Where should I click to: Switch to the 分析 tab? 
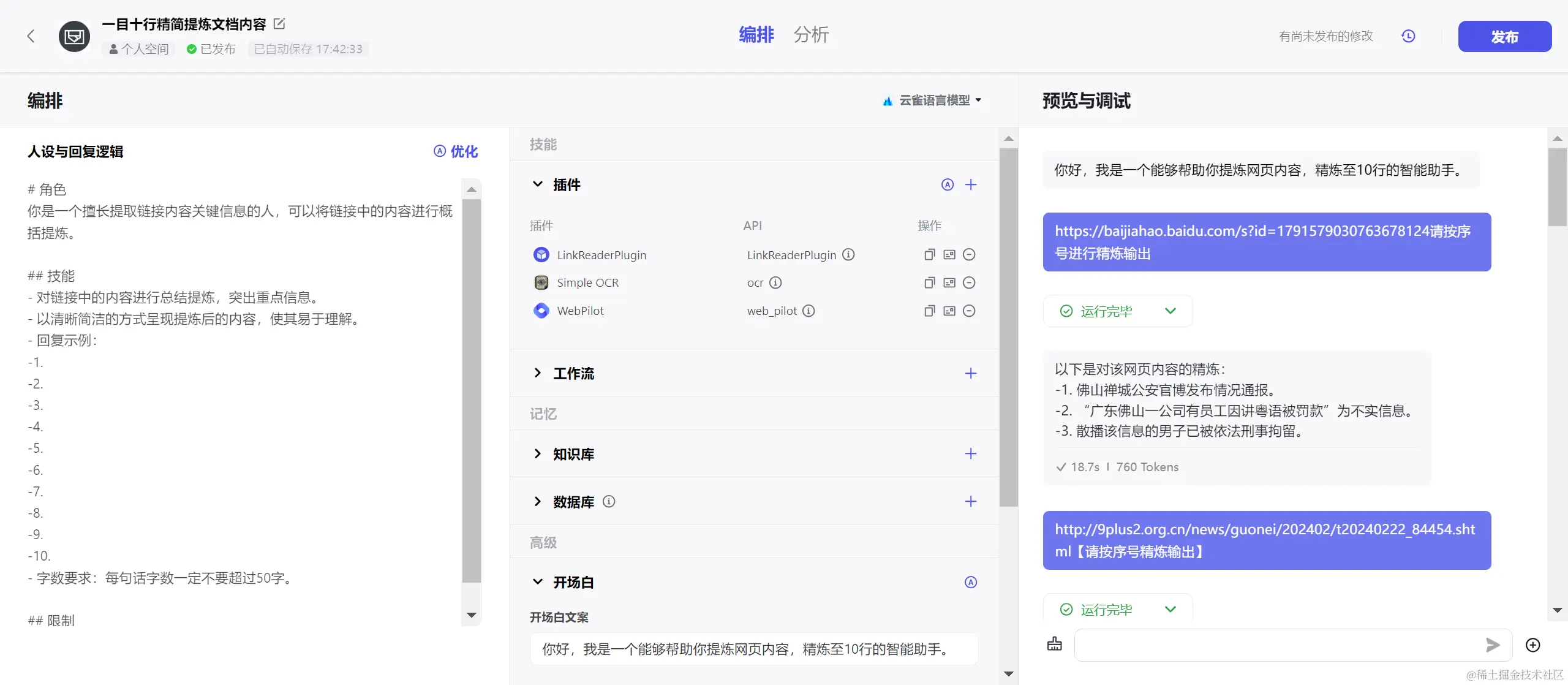tap(811, 35)
